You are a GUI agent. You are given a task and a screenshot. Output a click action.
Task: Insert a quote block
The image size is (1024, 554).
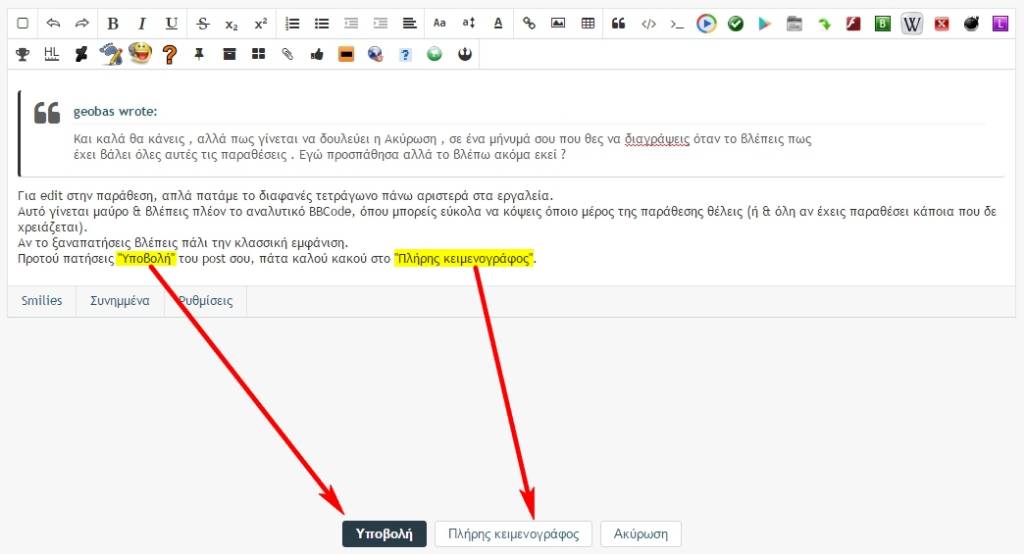[x=618, y=24]
